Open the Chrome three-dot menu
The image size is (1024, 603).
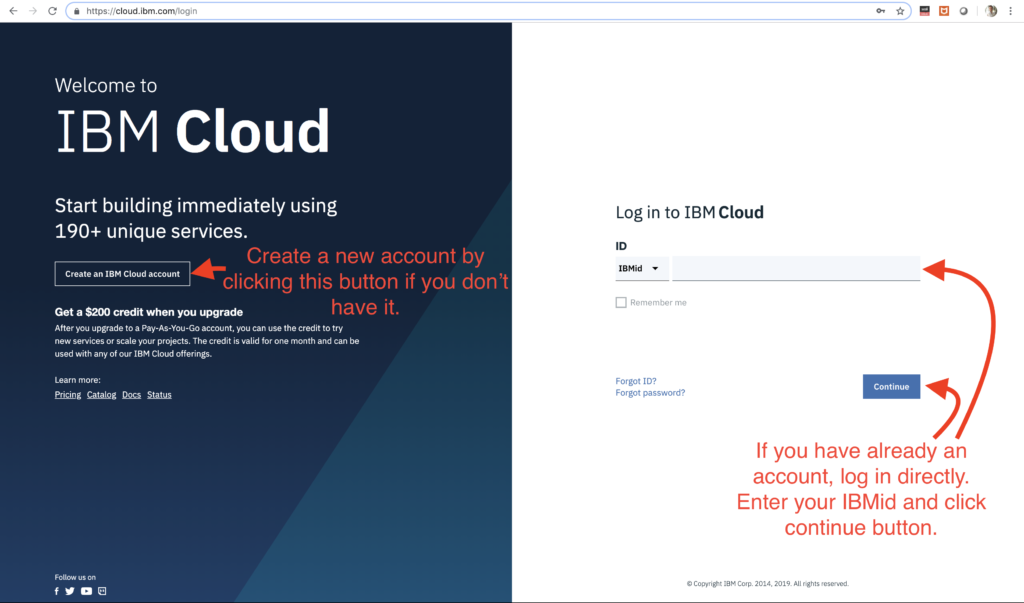tap(1010, 11)
